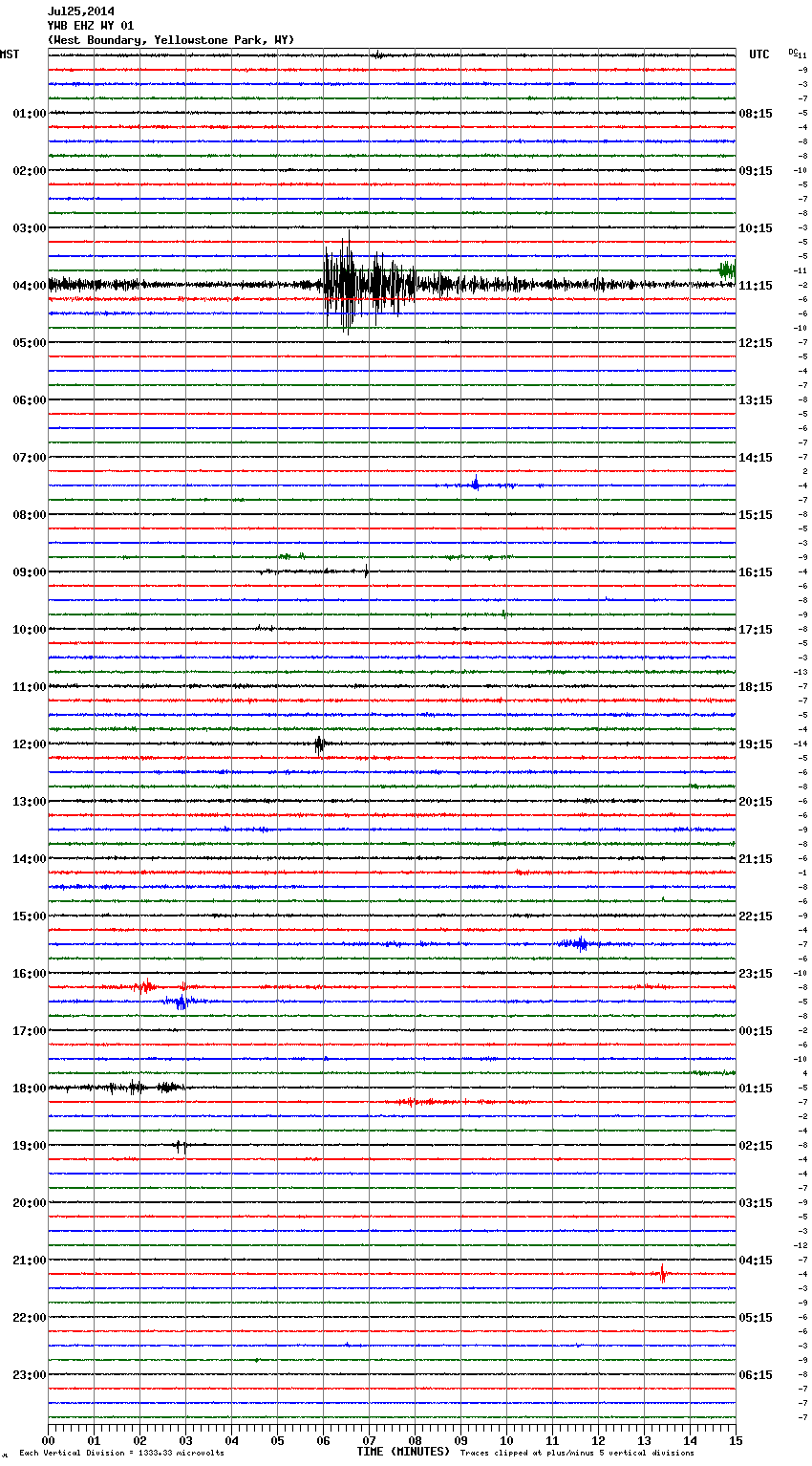Click the "18:00" MST row label
Image resolution: width=812 pixels, height=1466 pixels.
[x=30, y=1089]
